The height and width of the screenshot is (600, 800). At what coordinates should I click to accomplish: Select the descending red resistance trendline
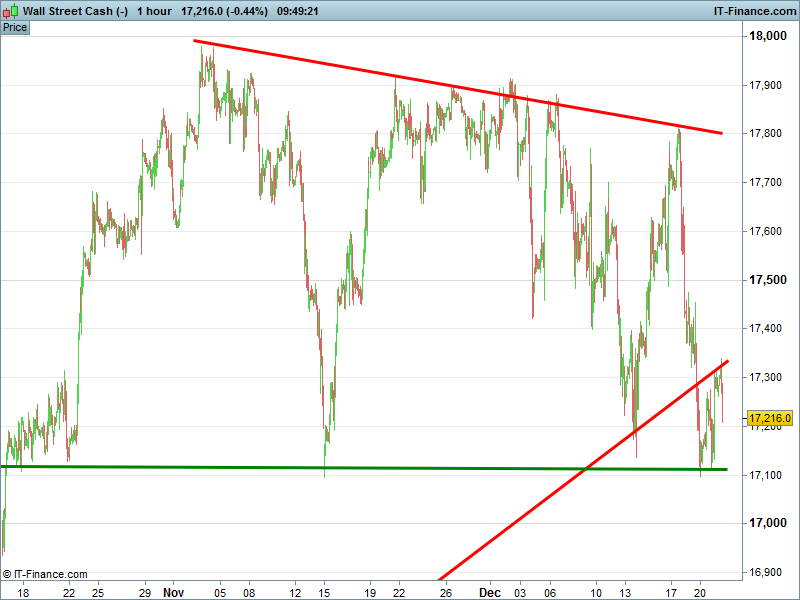tap(458, 87)
